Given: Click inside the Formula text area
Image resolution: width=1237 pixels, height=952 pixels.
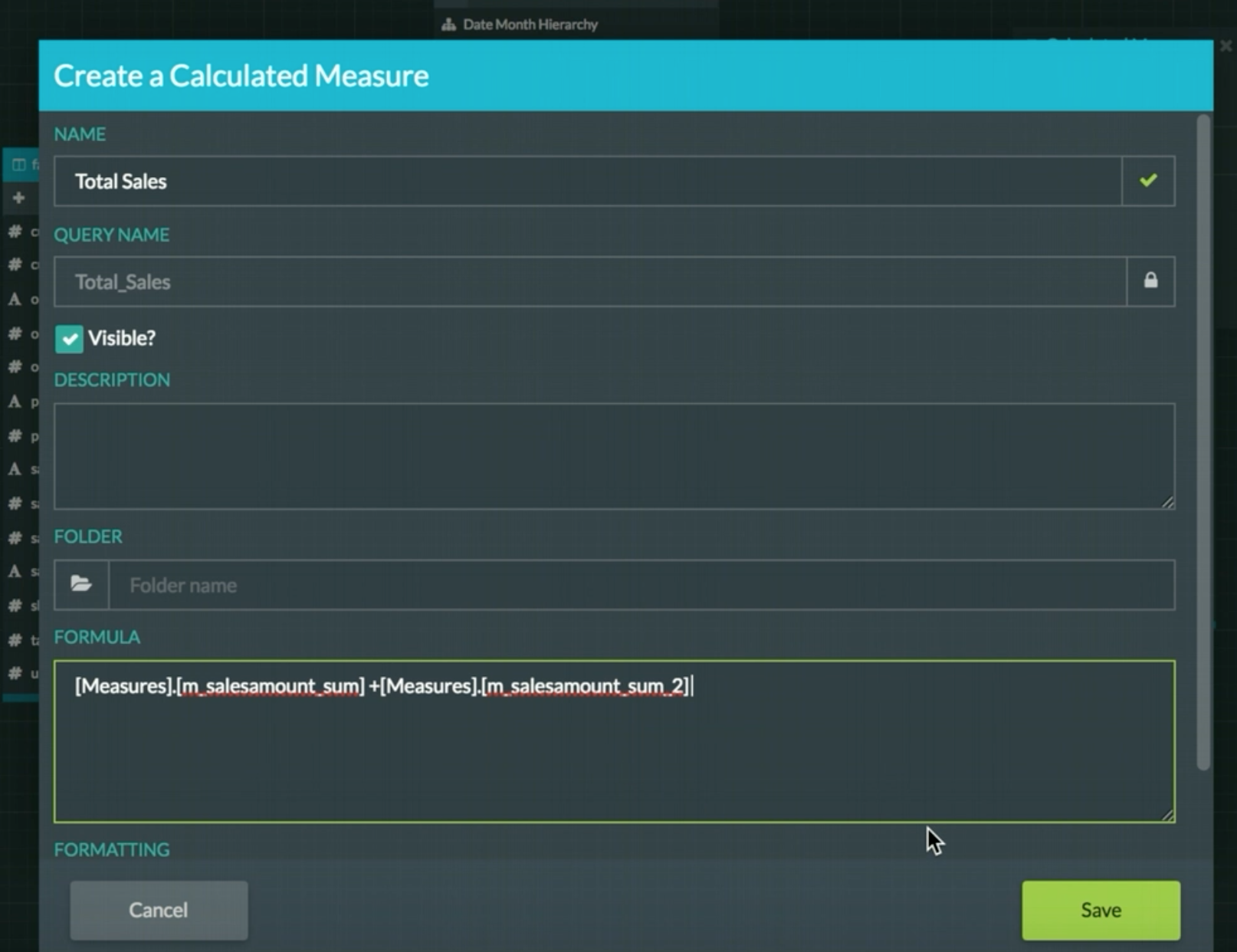Looking at the screenshot, I should (614, 741).
